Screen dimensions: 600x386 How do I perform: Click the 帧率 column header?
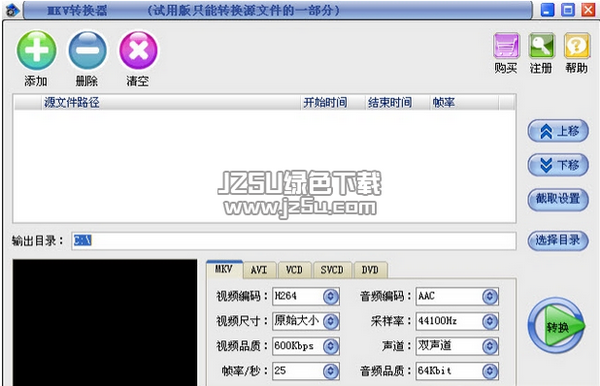[464, 103]
